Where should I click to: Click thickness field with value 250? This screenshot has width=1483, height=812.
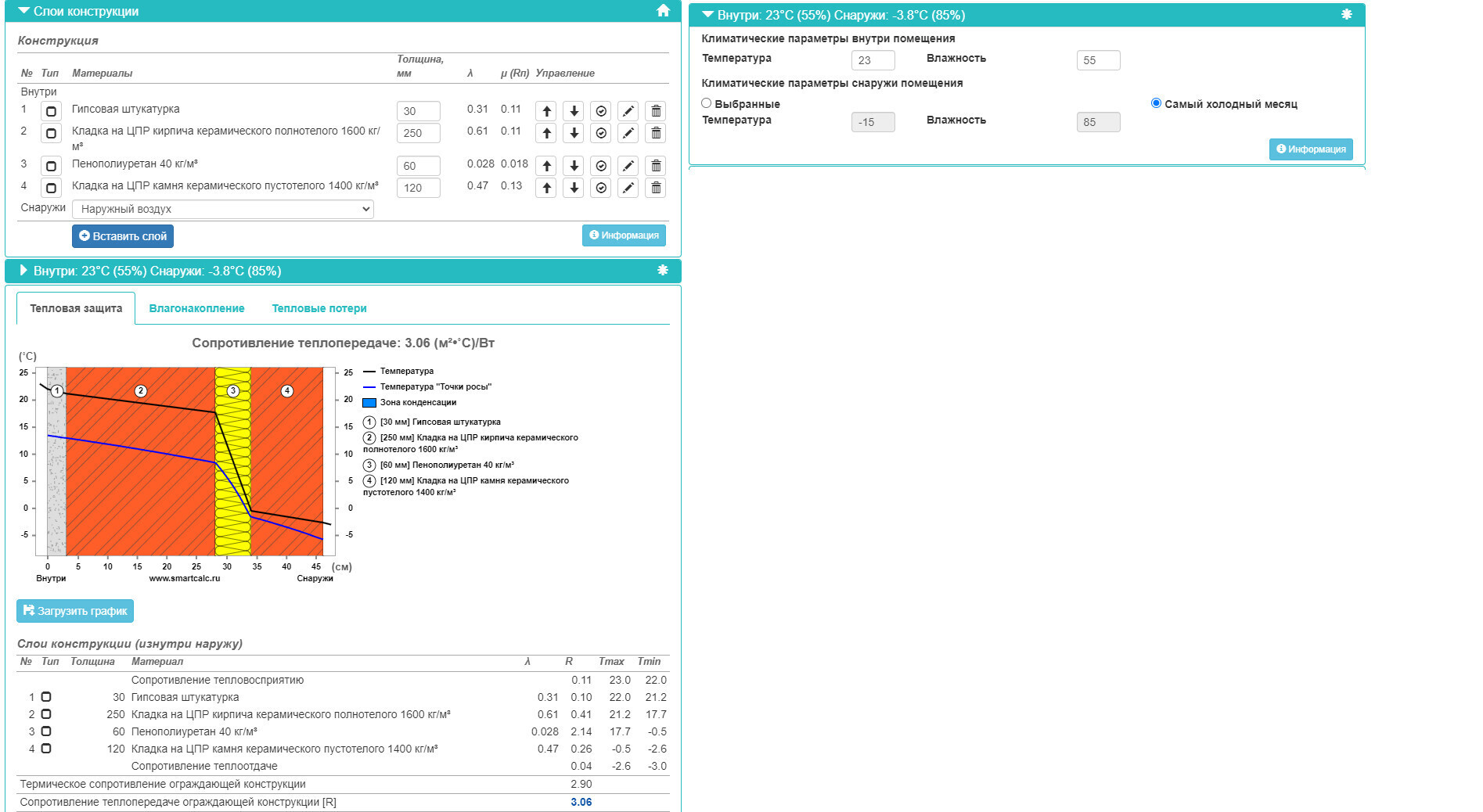pos(419,133)
